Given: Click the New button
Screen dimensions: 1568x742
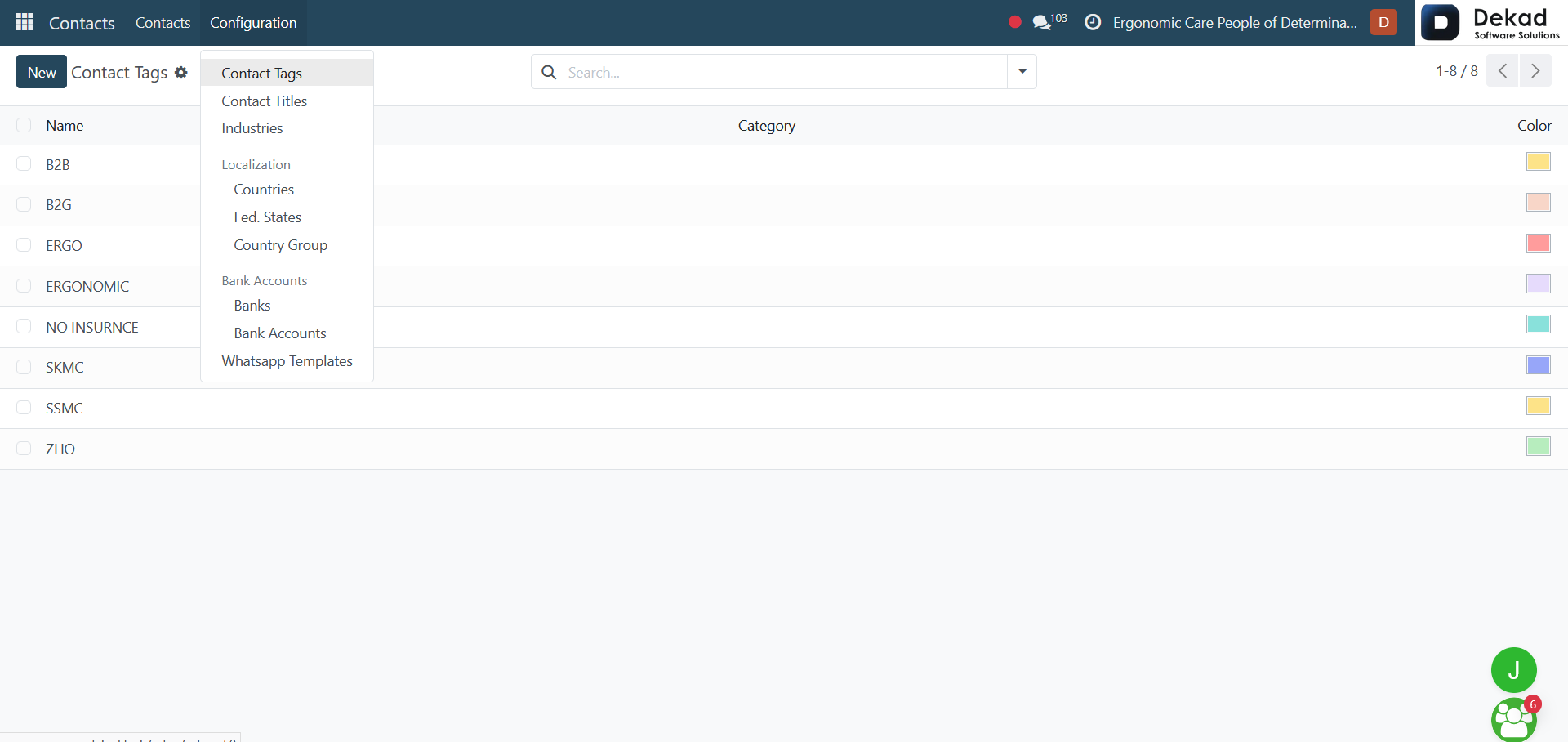Looking at the screenshot, I should 42,72.
